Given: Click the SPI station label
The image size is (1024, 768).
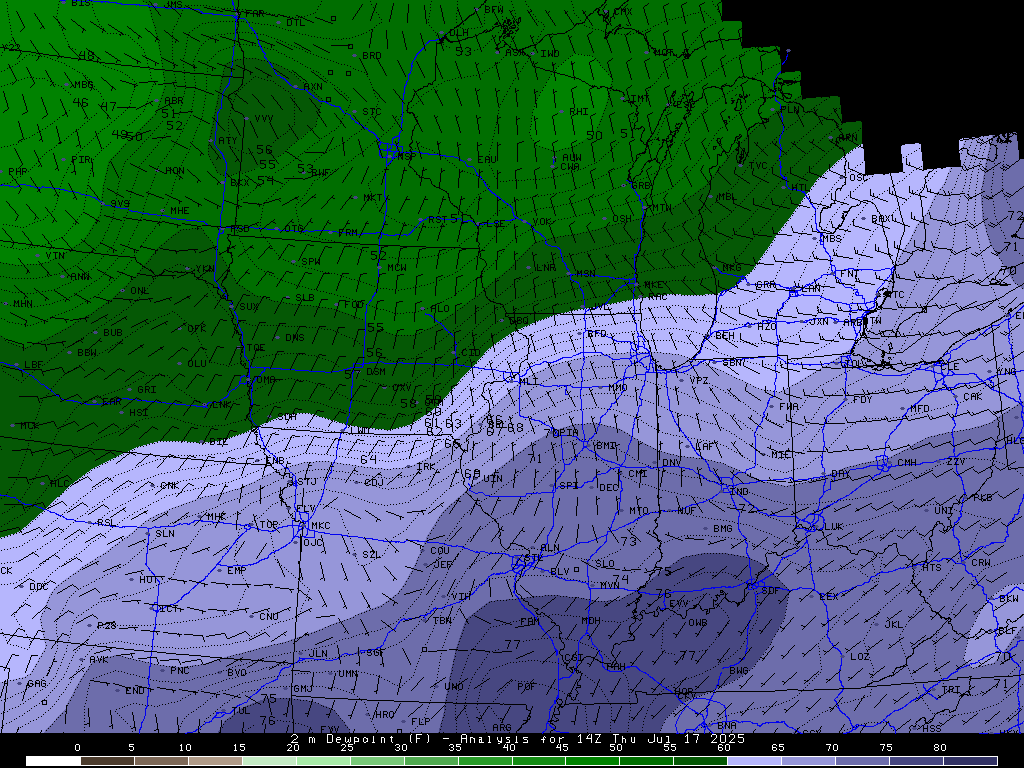Looking at the screenshot, I should point(569,487).
